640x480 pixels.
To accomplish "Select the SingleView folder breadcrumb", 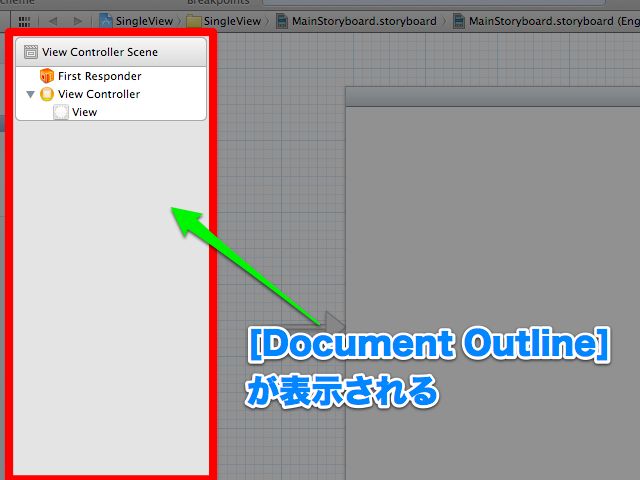I will (224, 21).
